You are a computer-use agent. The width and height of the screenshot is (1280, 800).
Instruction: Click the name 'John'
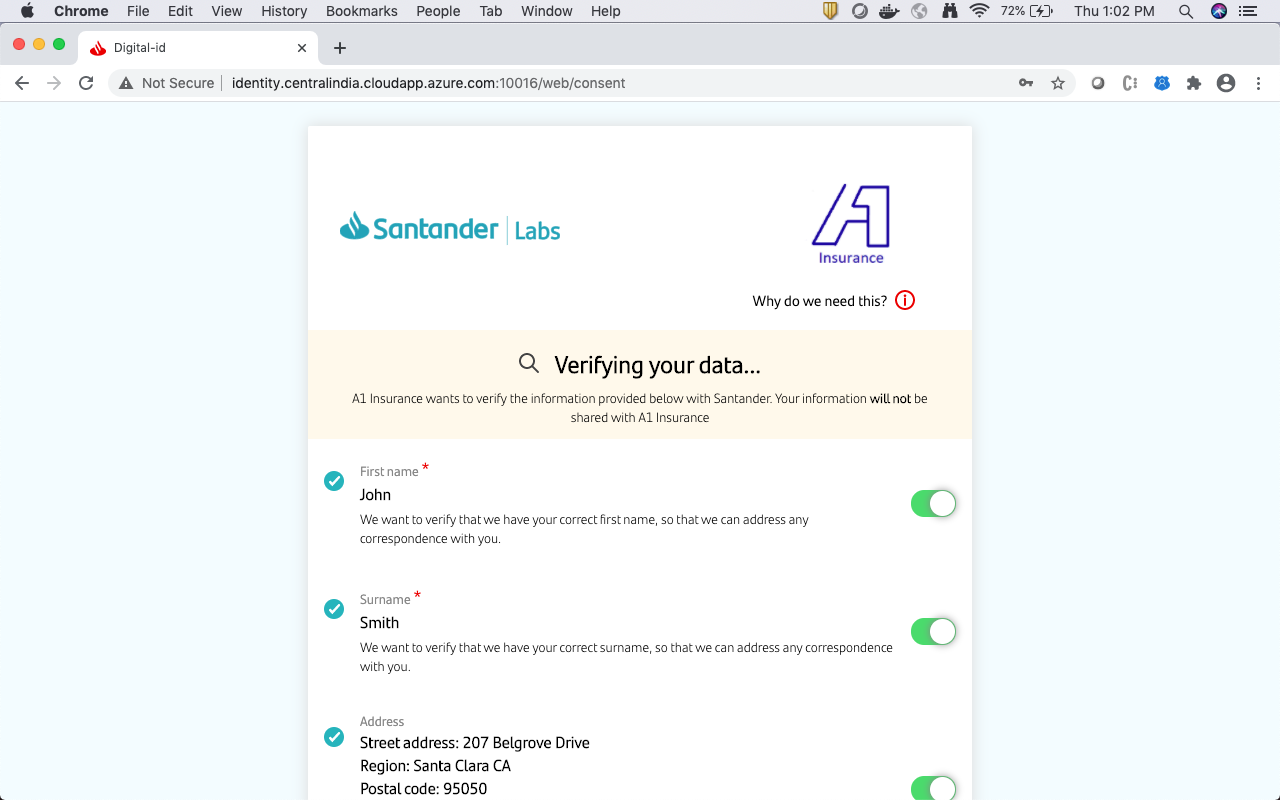[375, 495]
